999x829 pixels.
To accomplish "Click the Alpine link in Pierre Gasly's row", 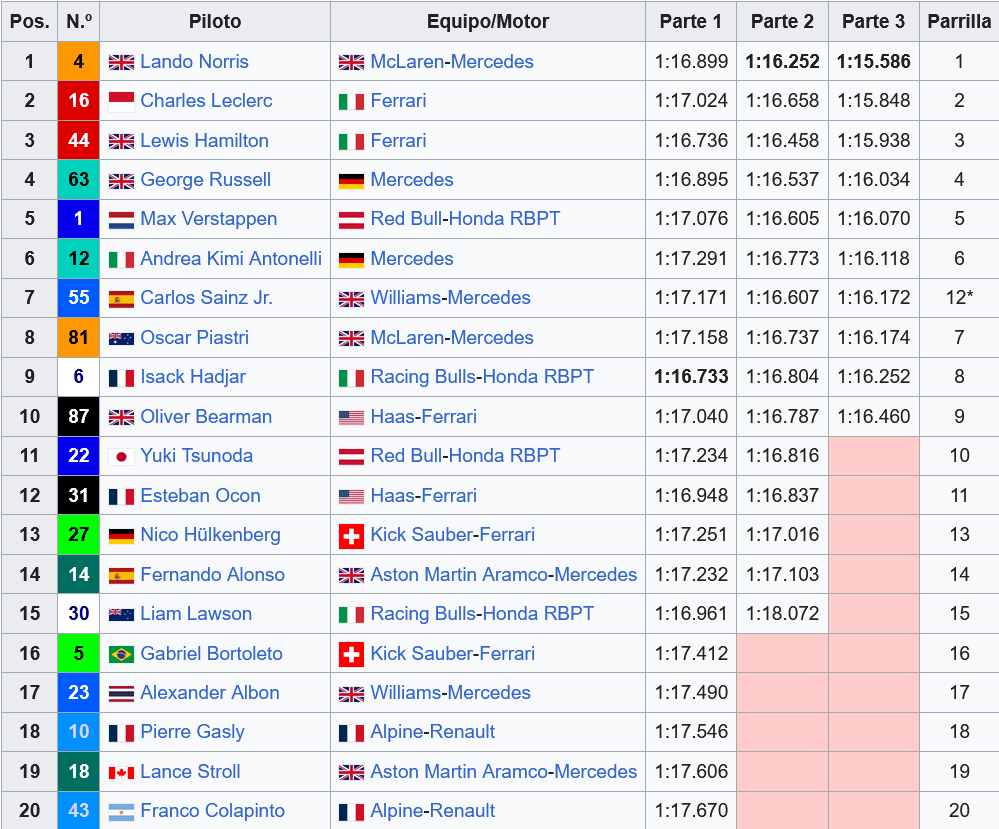I will click(x=398, y=732).
